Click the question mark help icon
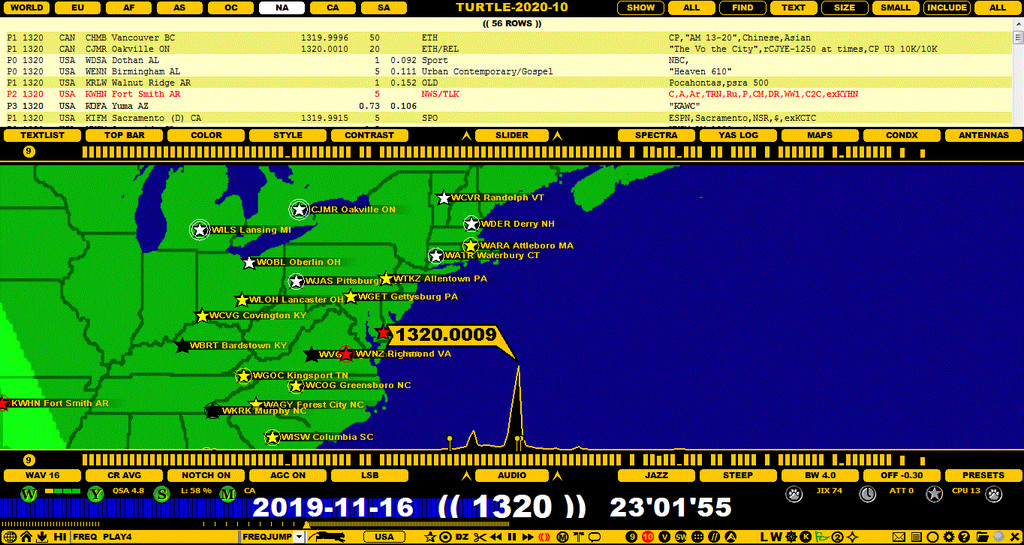The width and height of the screenshot is (1024, 545). point(964,537)
